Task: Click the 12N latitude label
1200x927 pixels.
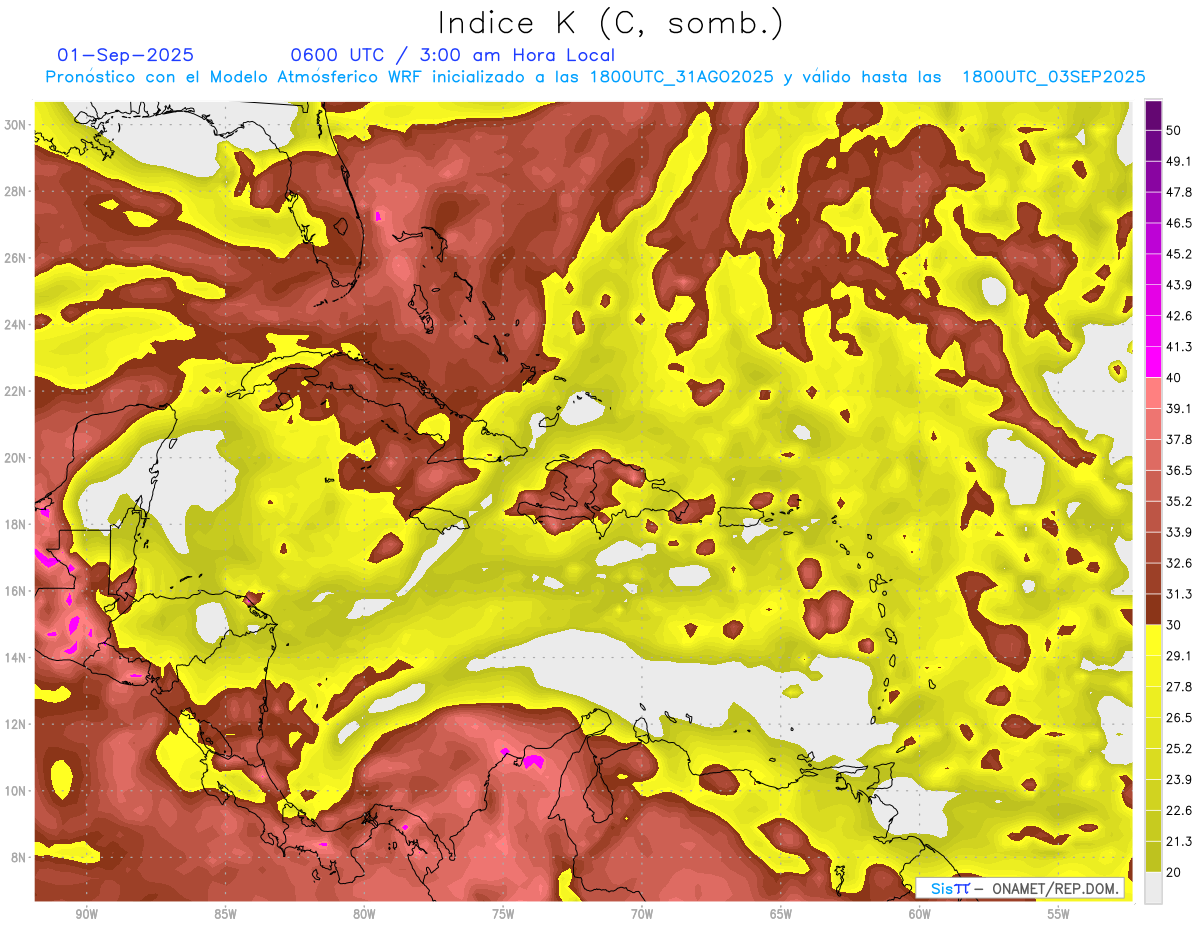Action: point(16,724)
